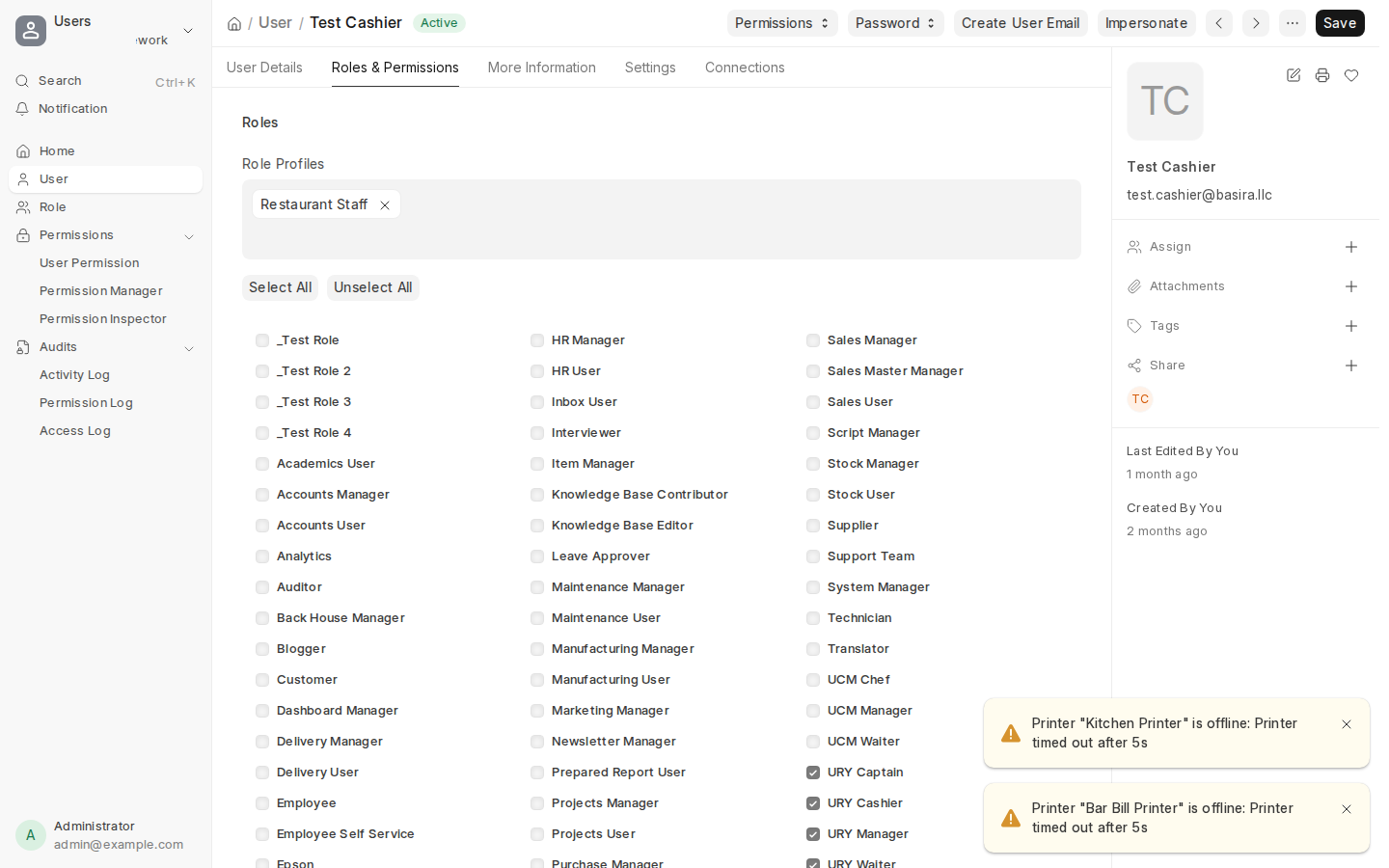Click inside the Role Profiles field
This screenshot has width=1389, height=868.
pos(662,219)
